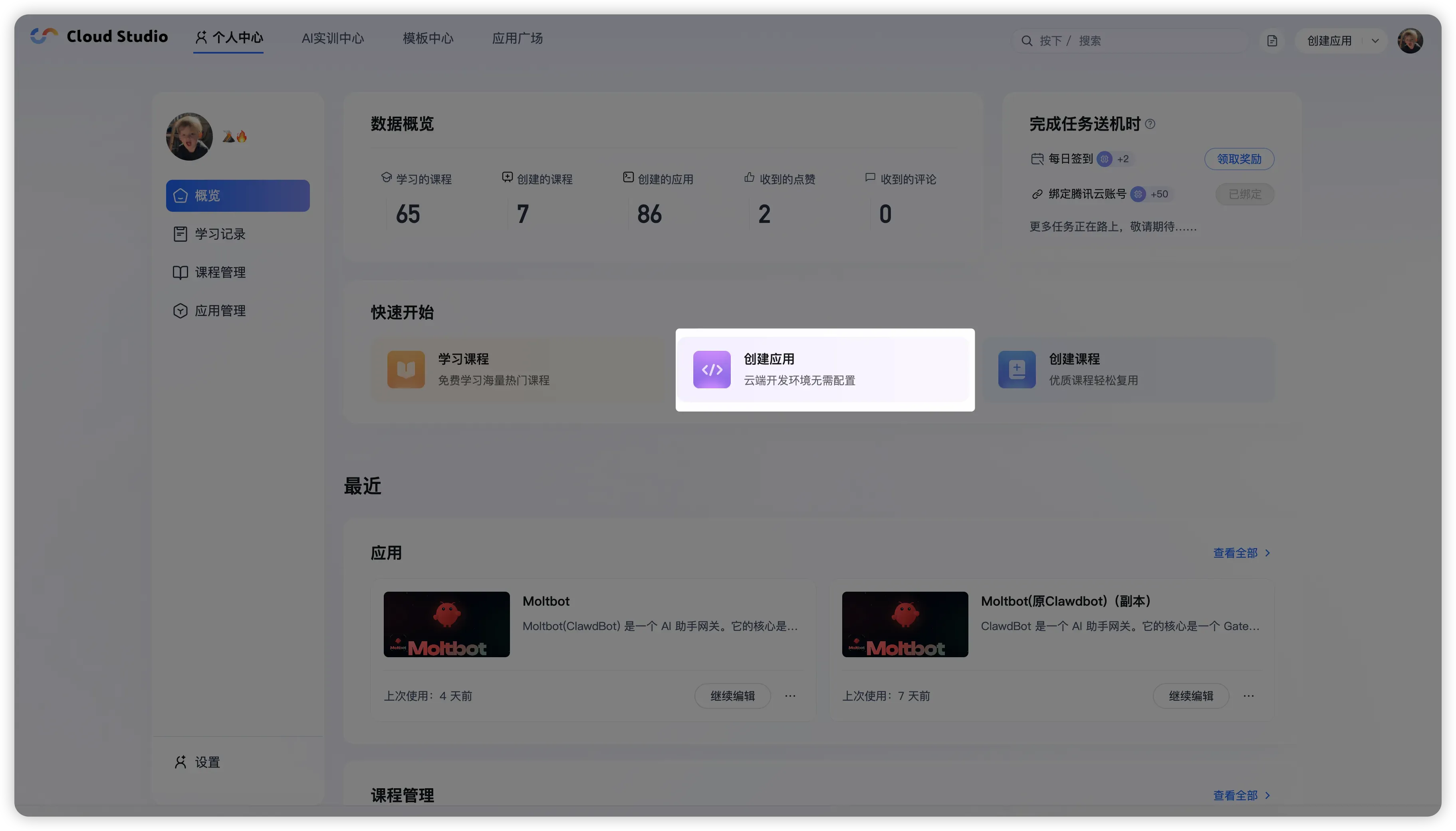Click the text 上次使用: 7 天前

(886, 696)
